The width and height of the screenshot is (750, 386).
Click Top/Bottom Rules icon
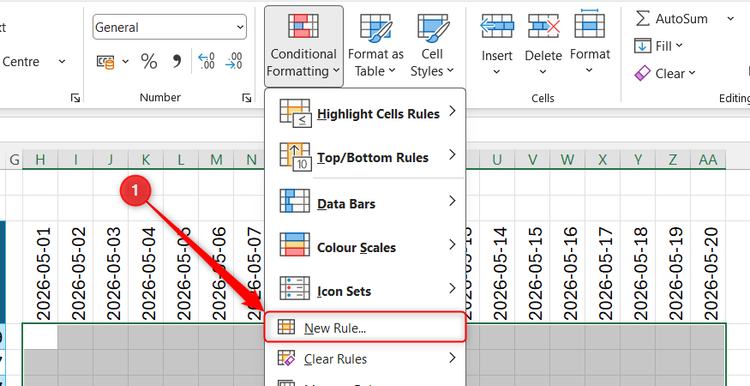coord(295,157)
